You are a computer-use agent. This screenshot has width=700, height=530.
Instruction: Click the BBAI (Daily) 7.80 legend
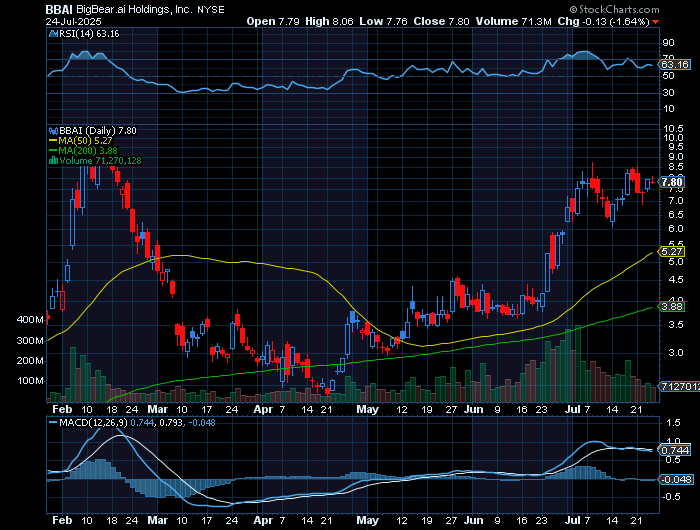tap(98, 130)
